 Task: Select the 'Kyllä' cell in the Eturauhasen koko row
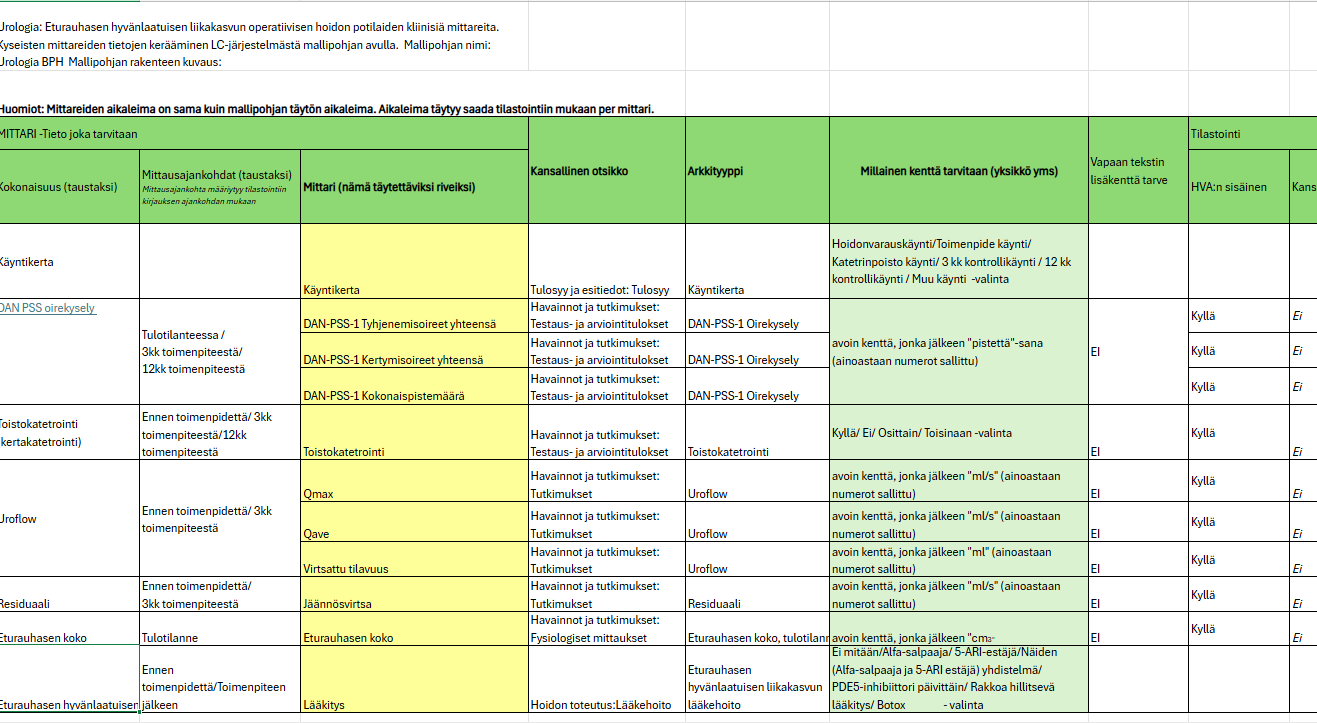click(x=1238, y=629)
